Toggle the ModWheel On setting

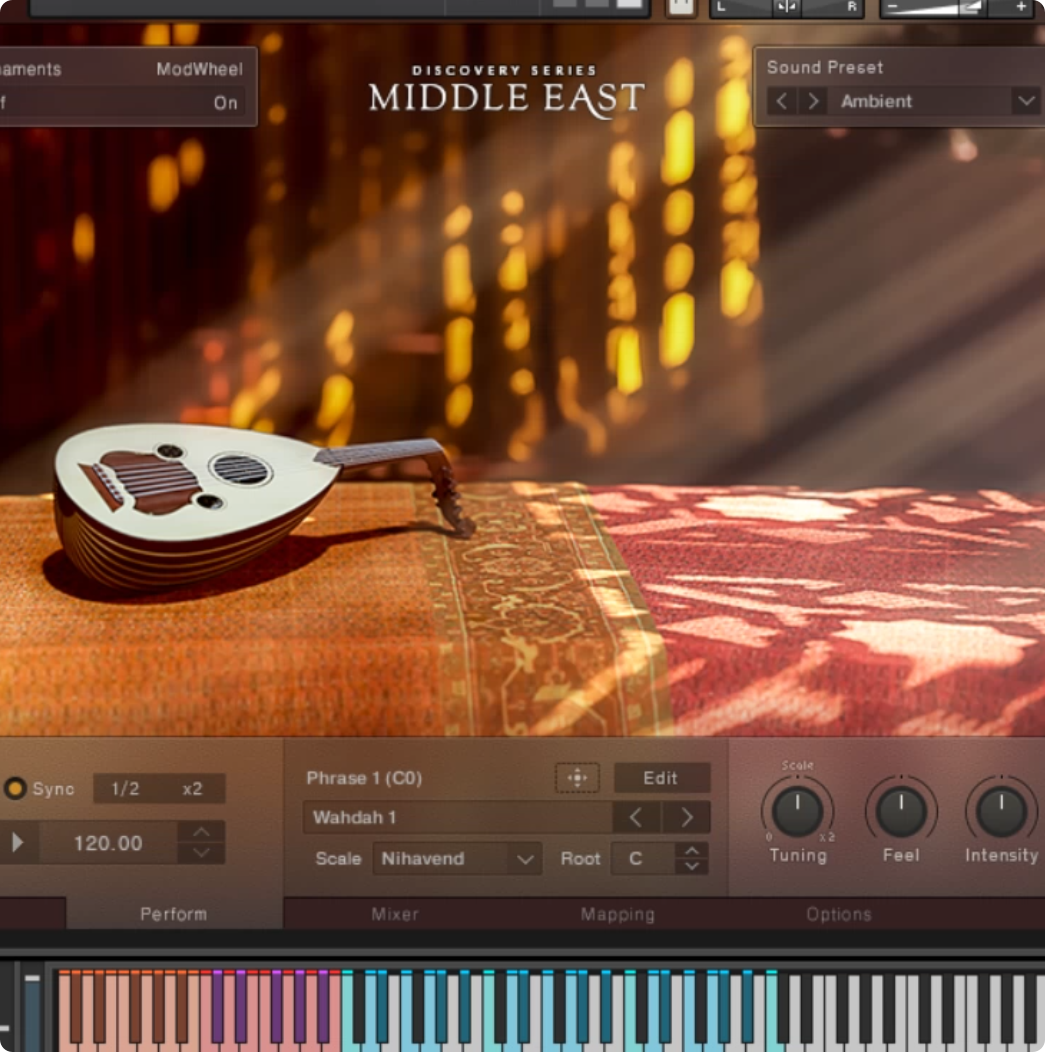(x=225, y=103)
